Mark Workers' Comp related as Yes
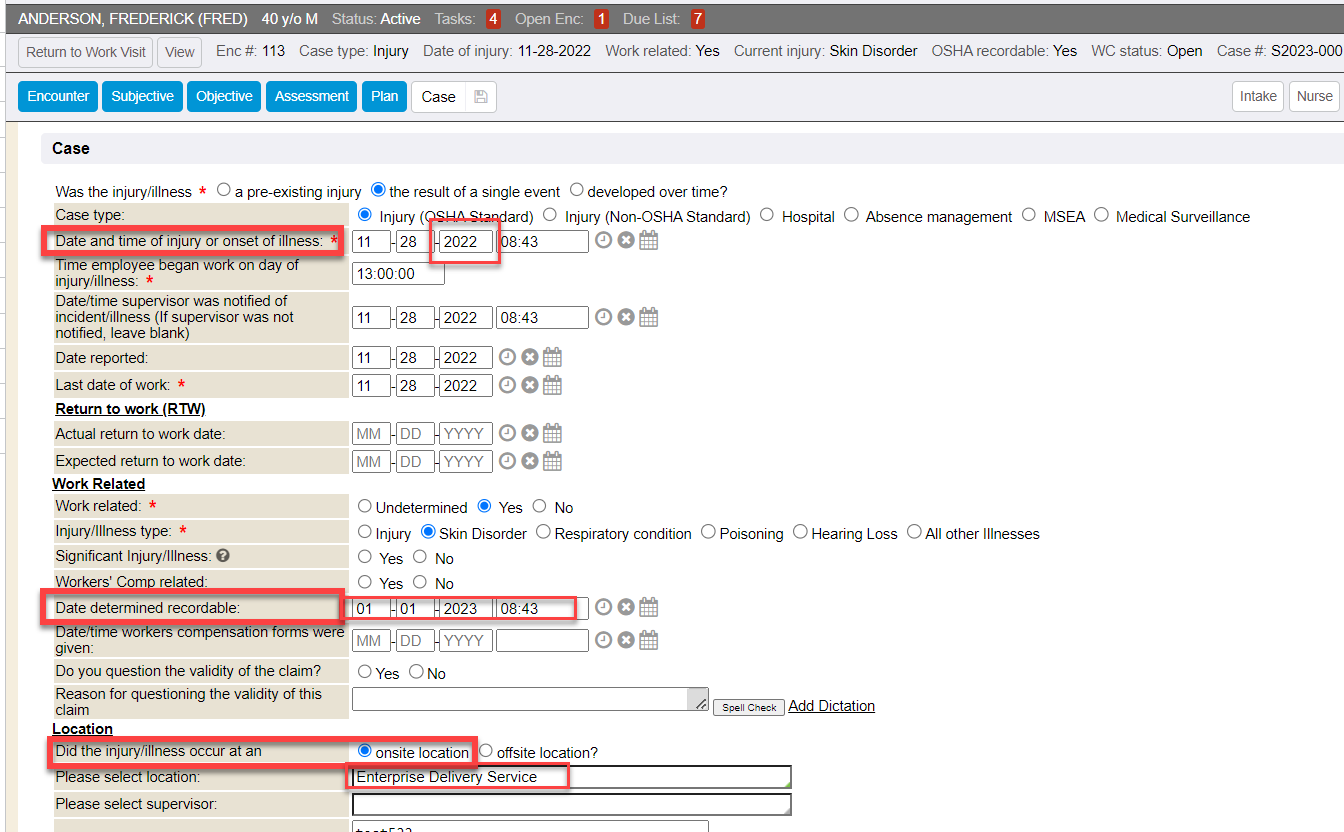This screenshot has height=832, width=1344. click(365, 582)
